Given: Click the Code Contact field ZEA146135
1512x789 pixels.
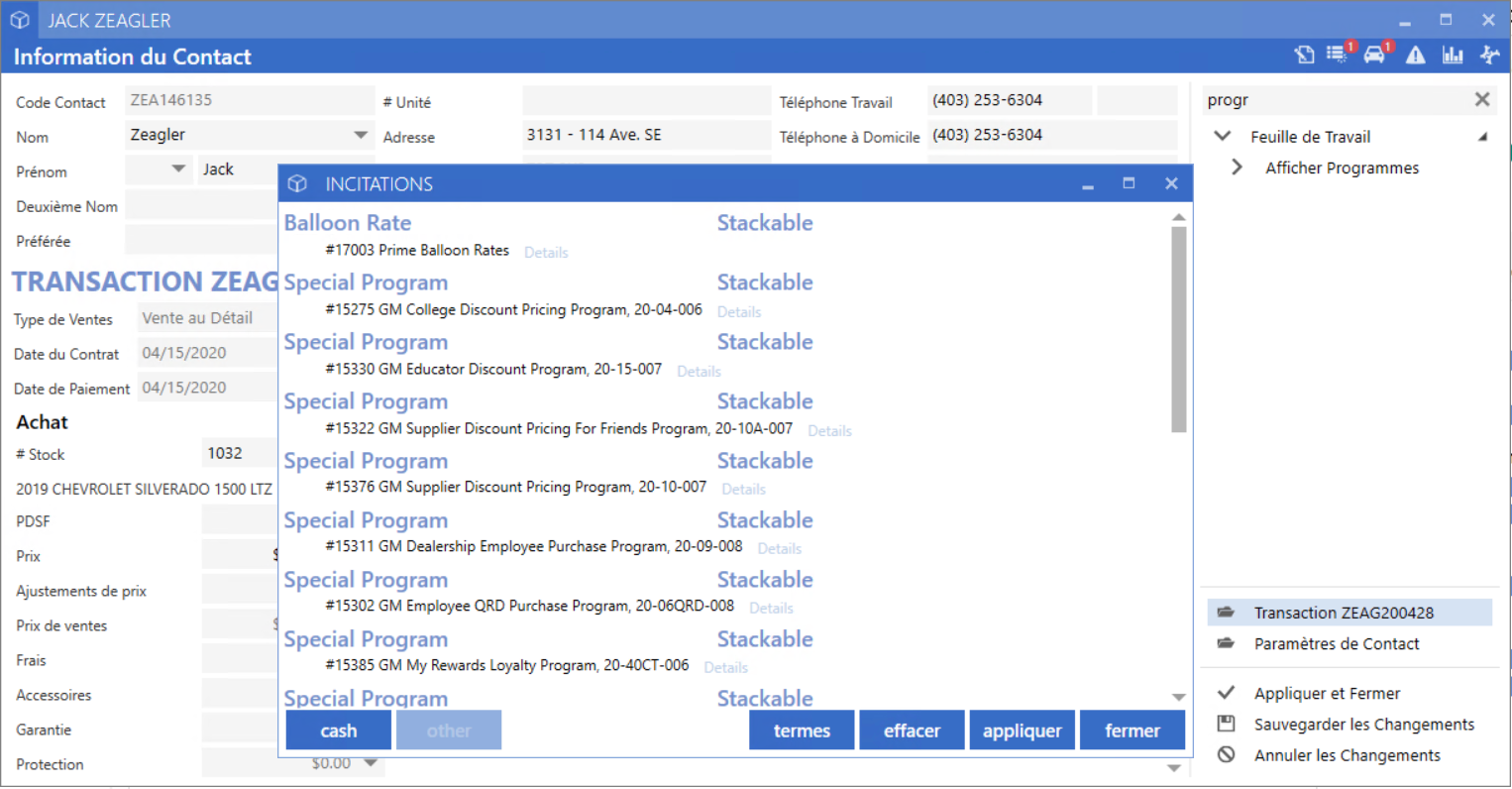Looking at the screenshot, I should pyautogui.click(x=250, y=100).
